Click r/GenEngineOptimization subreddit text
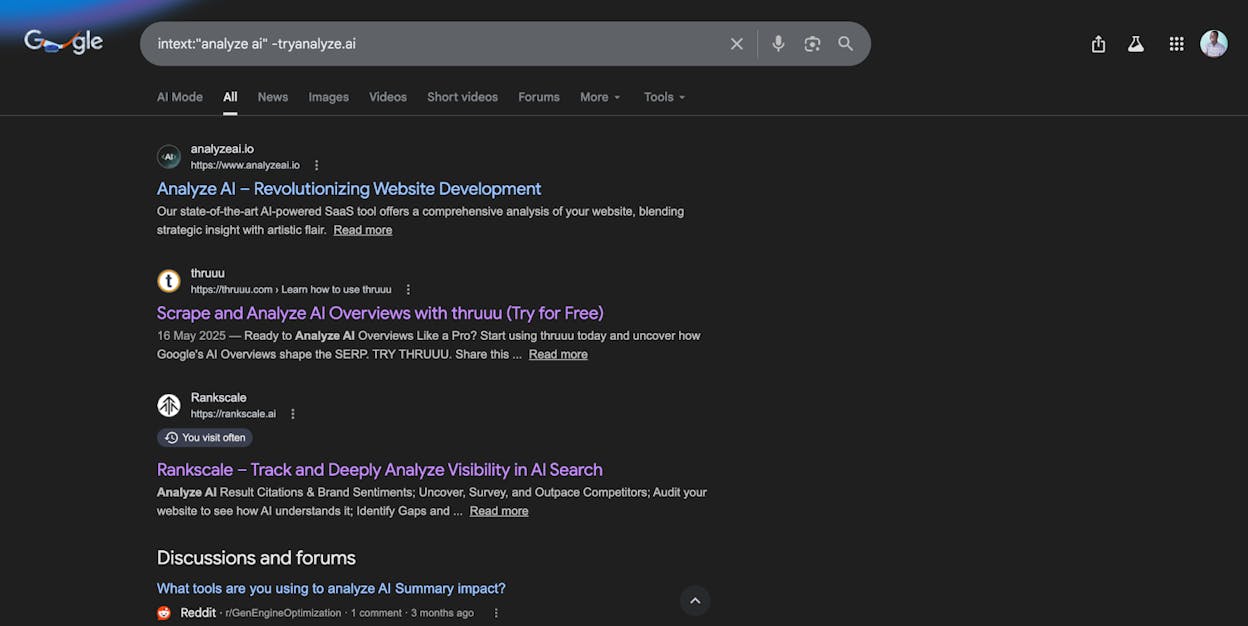The height and width of the screenshot is (626, 1248). (x=283, y=613)
